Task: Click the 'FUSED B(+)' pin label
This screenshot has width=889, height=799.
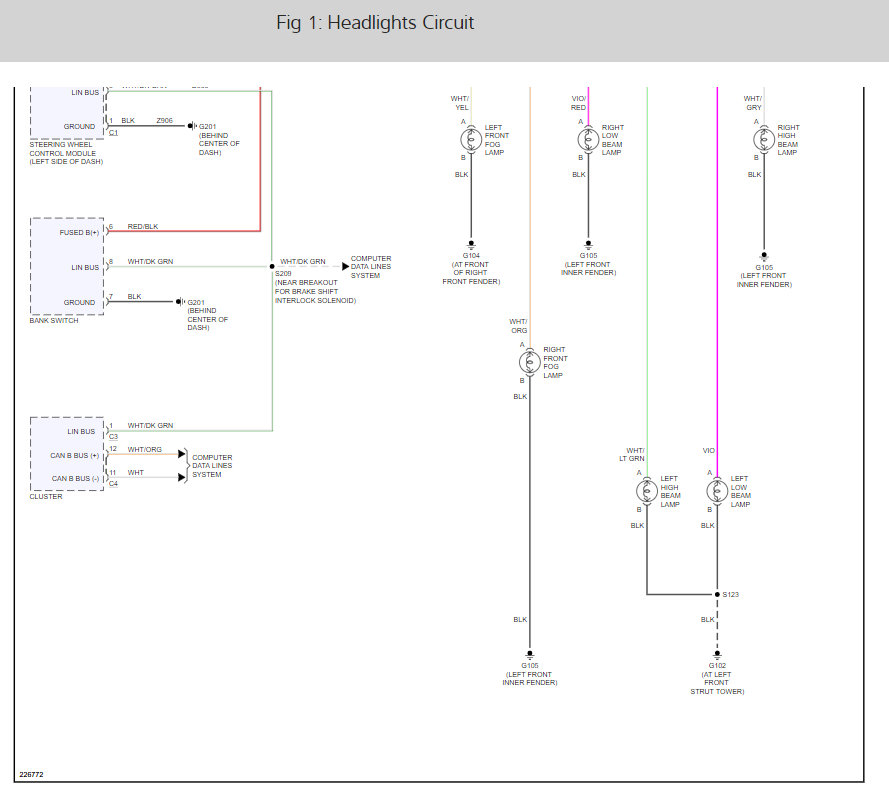Action: [79, 232]
